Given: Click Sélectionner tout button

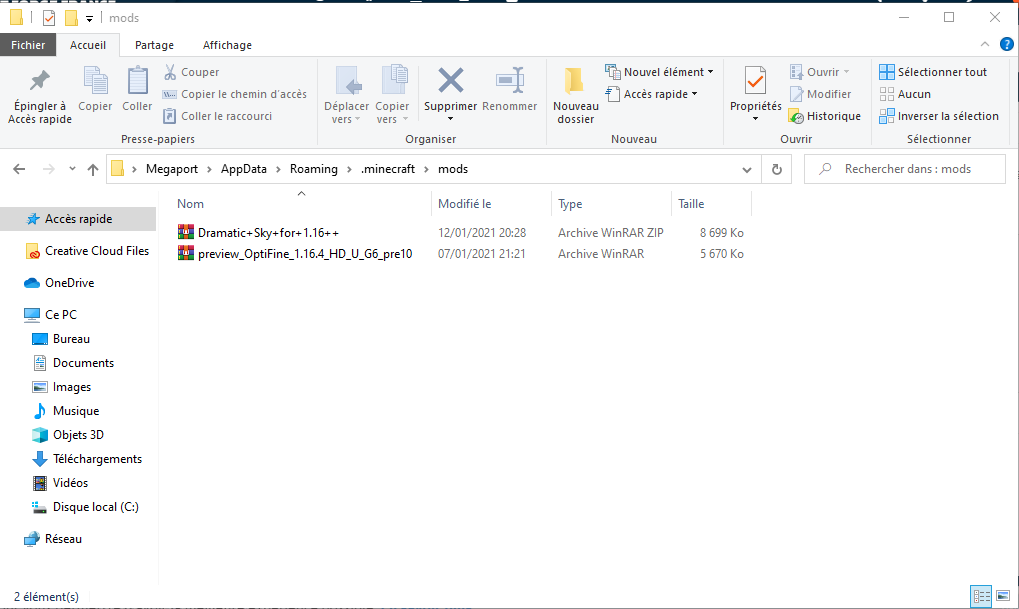Looking at the screenshot, I should 933,72.
